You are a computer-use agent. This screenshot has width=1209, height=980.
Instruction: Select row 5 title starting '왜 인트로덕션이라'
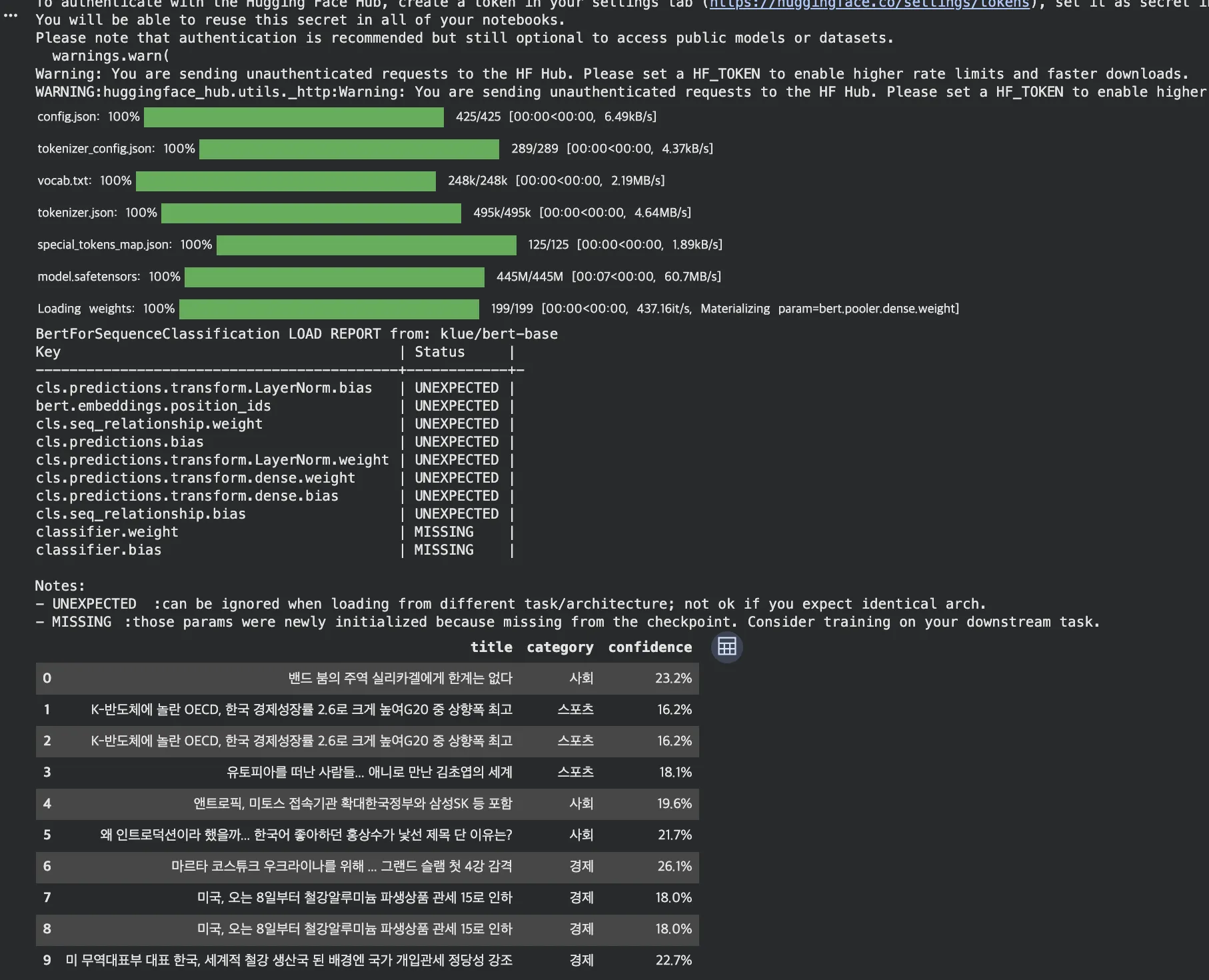(306, 835)
